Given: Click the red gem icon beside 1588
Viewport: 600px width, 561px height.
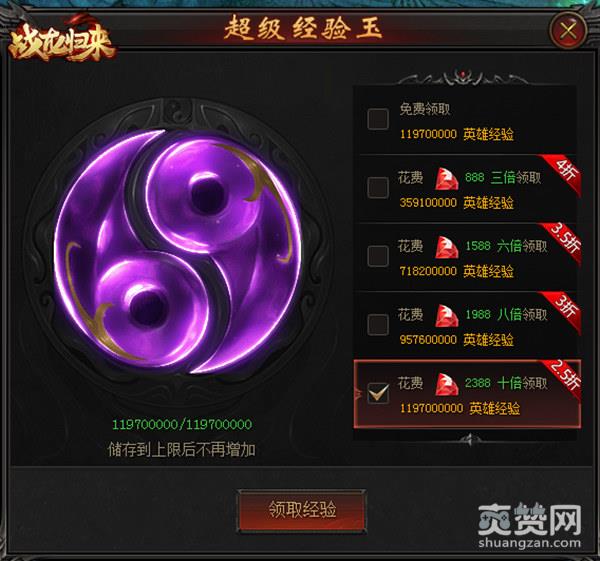Looking at the screenshot, I should [x=446, y=247].
